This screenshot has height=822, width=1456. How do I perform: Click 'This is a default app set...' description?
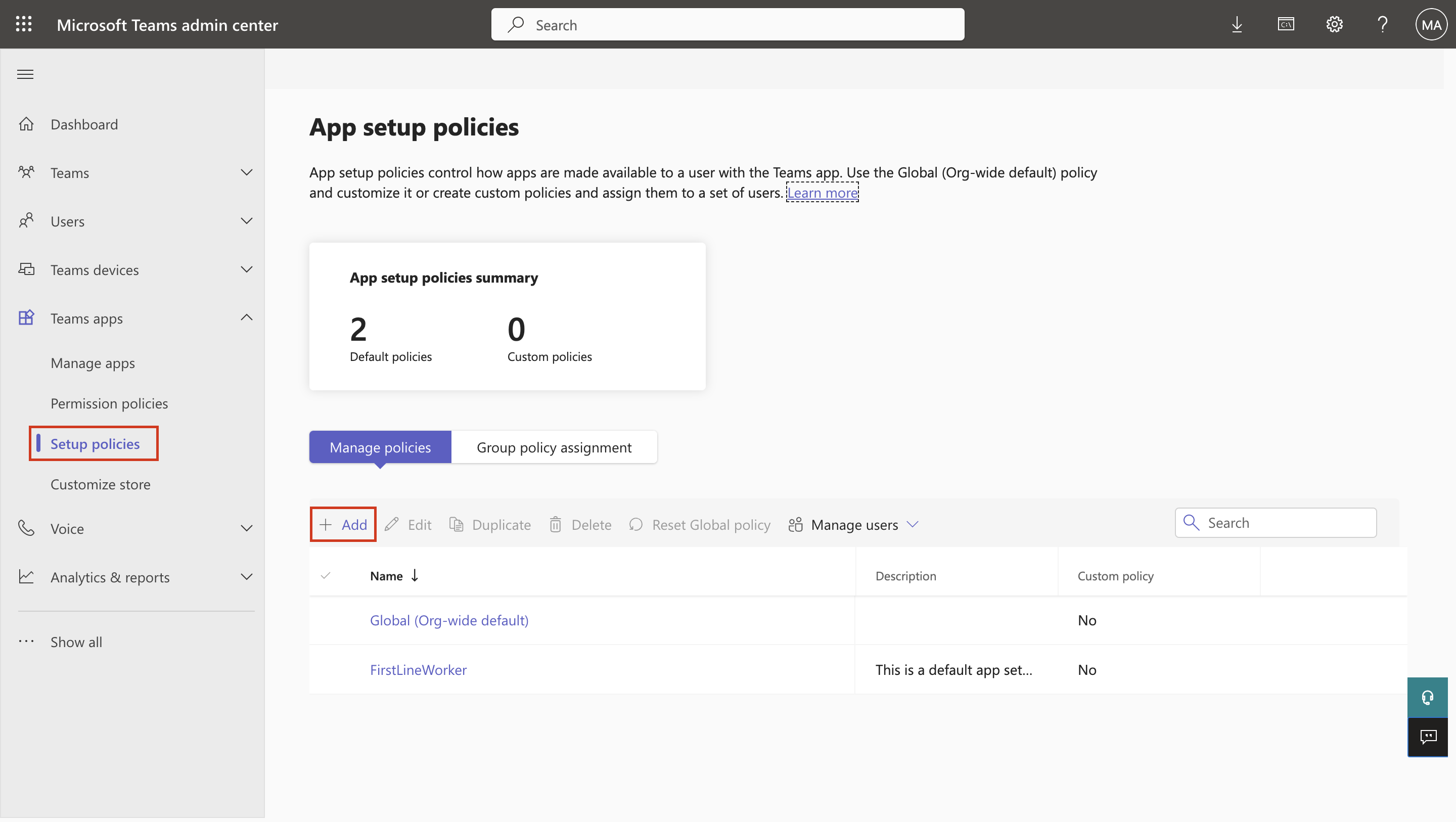953,669
